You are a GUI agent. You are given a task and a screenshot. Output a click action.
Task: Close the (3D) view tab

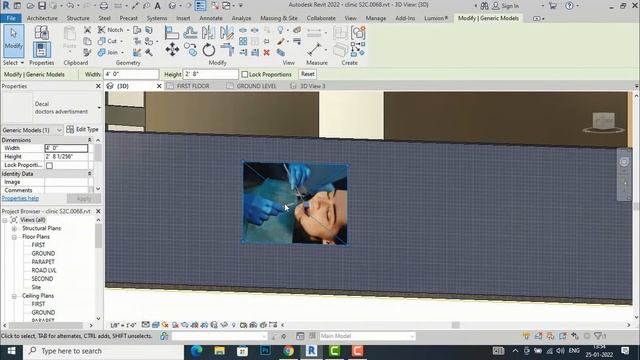(159, 86)
